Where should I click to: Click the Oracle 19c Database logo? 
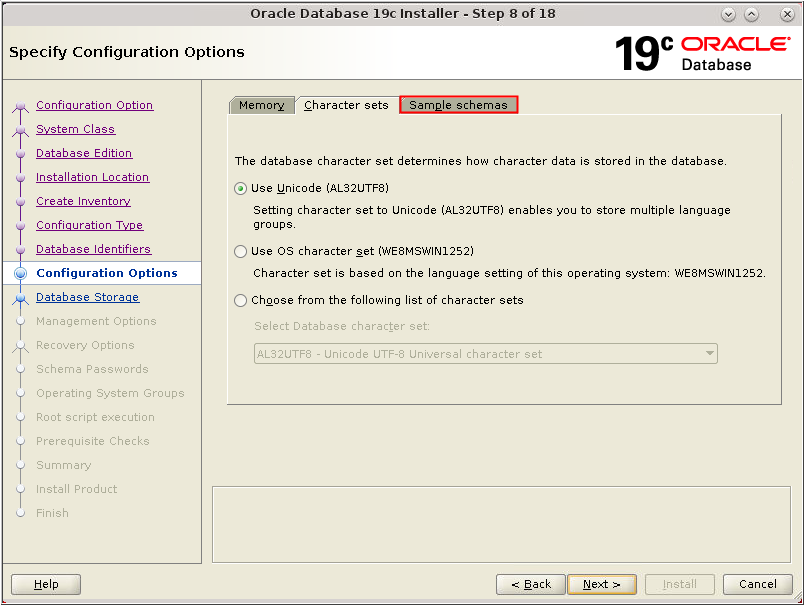tap(702, 53)
